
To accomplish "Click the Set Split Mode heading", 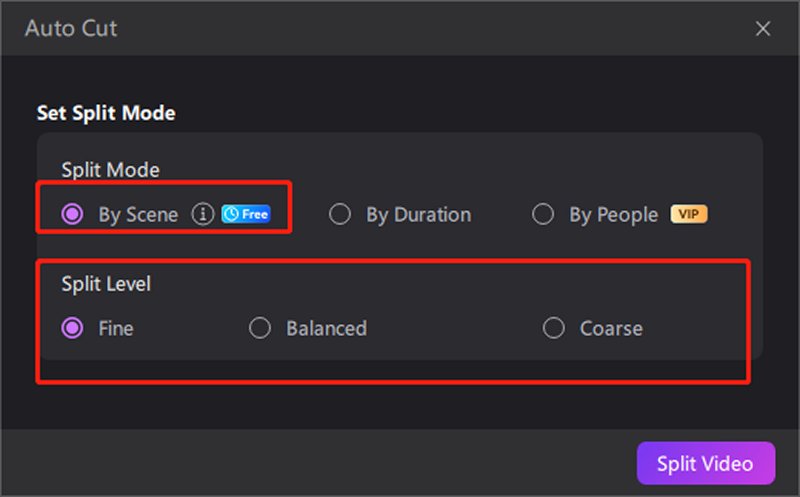I will (x=106, y=113).
